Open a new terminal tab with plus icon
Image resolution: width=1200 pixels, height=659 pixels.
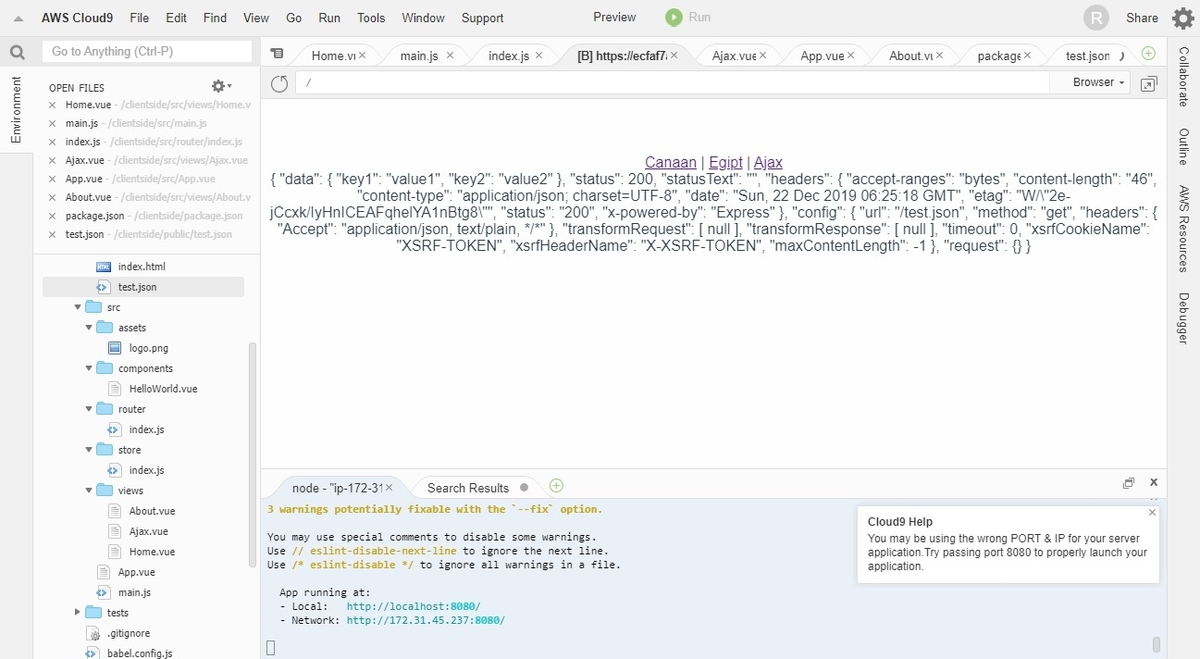tap(556, 486)
